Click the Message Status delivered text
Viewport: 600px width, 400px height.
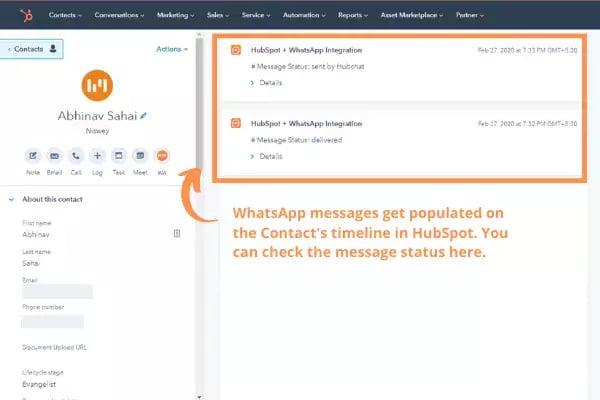coord(297,140)
